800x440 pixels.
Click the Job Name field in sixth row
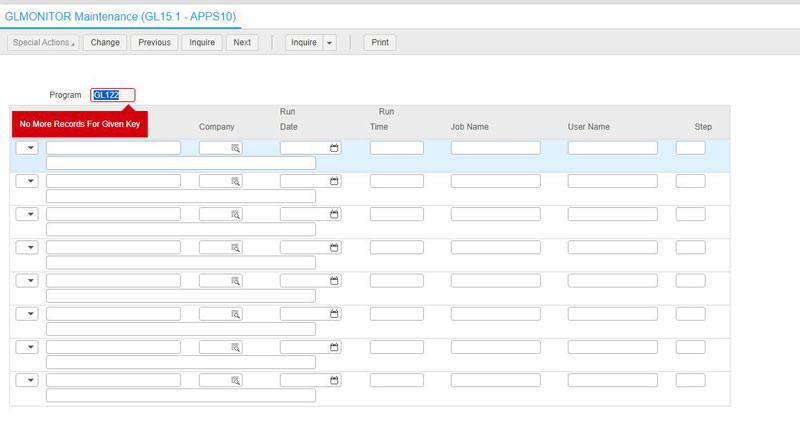click(496, 314)
